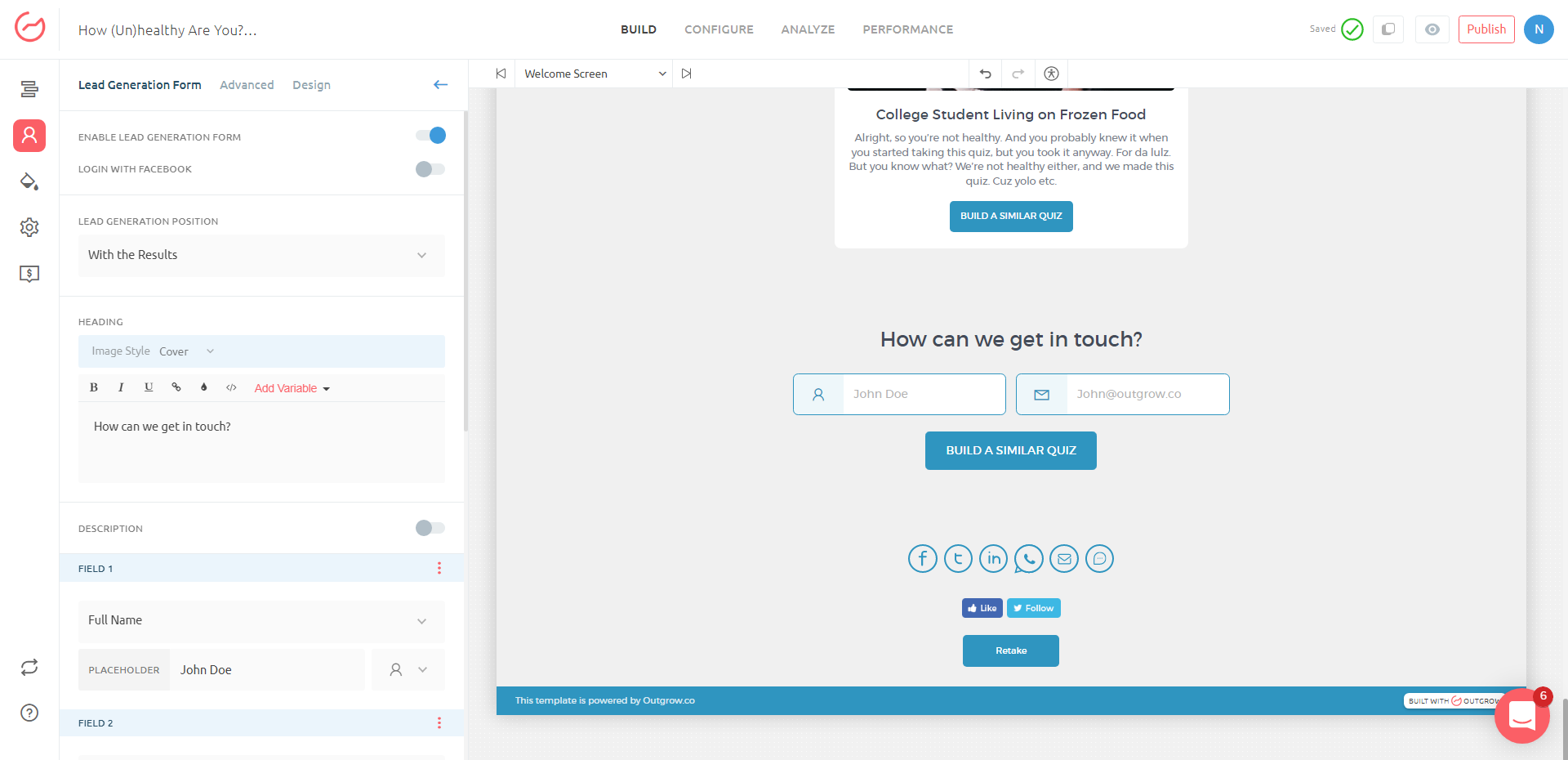The image size is (1568, 760).
Task: Disable the lead generation form toggle
Action: (430, 136)
